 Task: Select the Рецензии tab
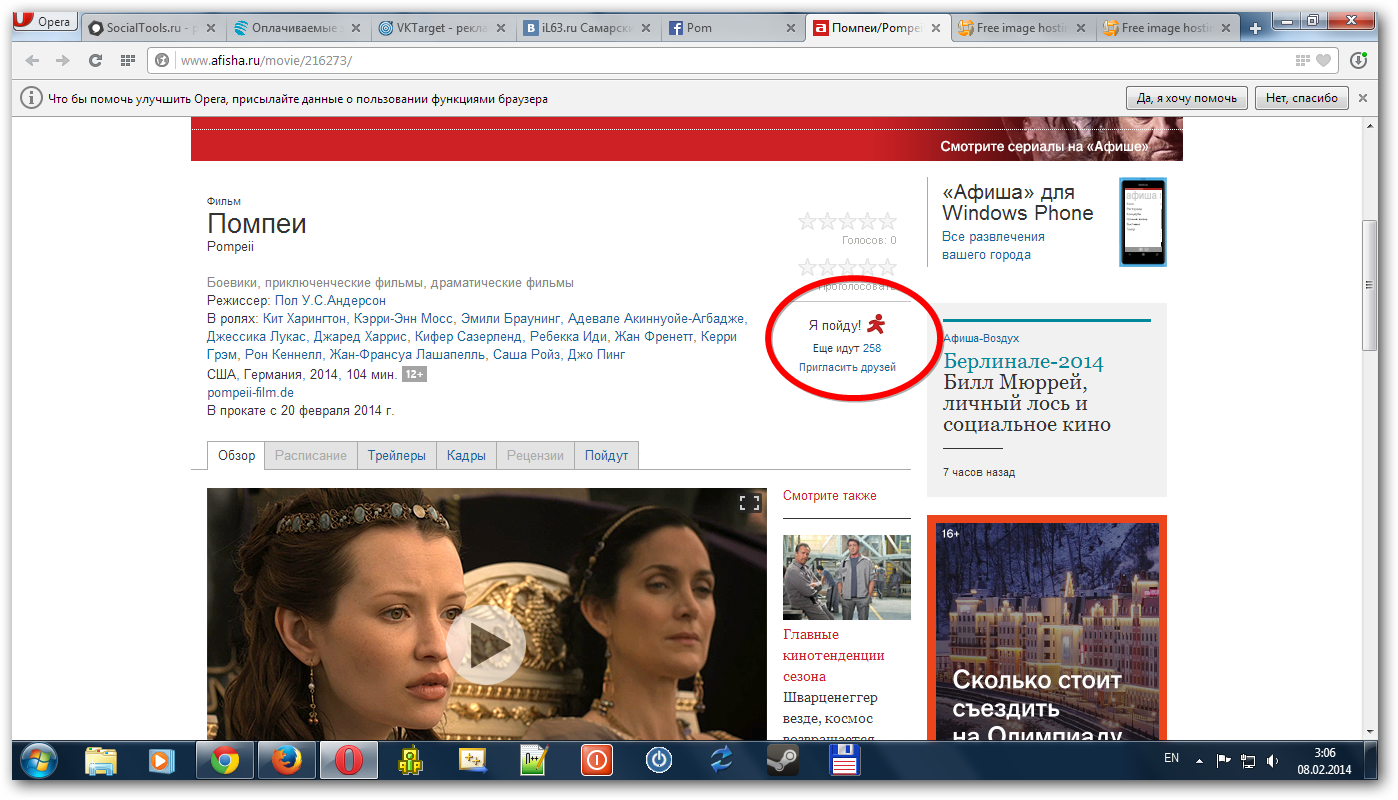tap(536, 455)
